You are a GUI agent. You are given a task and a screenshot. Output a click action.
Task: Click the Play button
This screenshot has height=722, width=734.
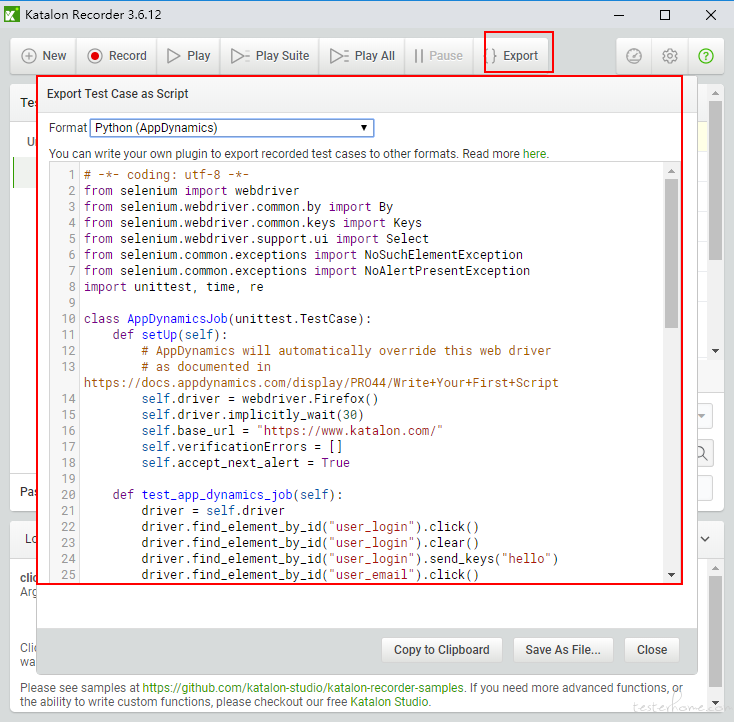point(189,56)
